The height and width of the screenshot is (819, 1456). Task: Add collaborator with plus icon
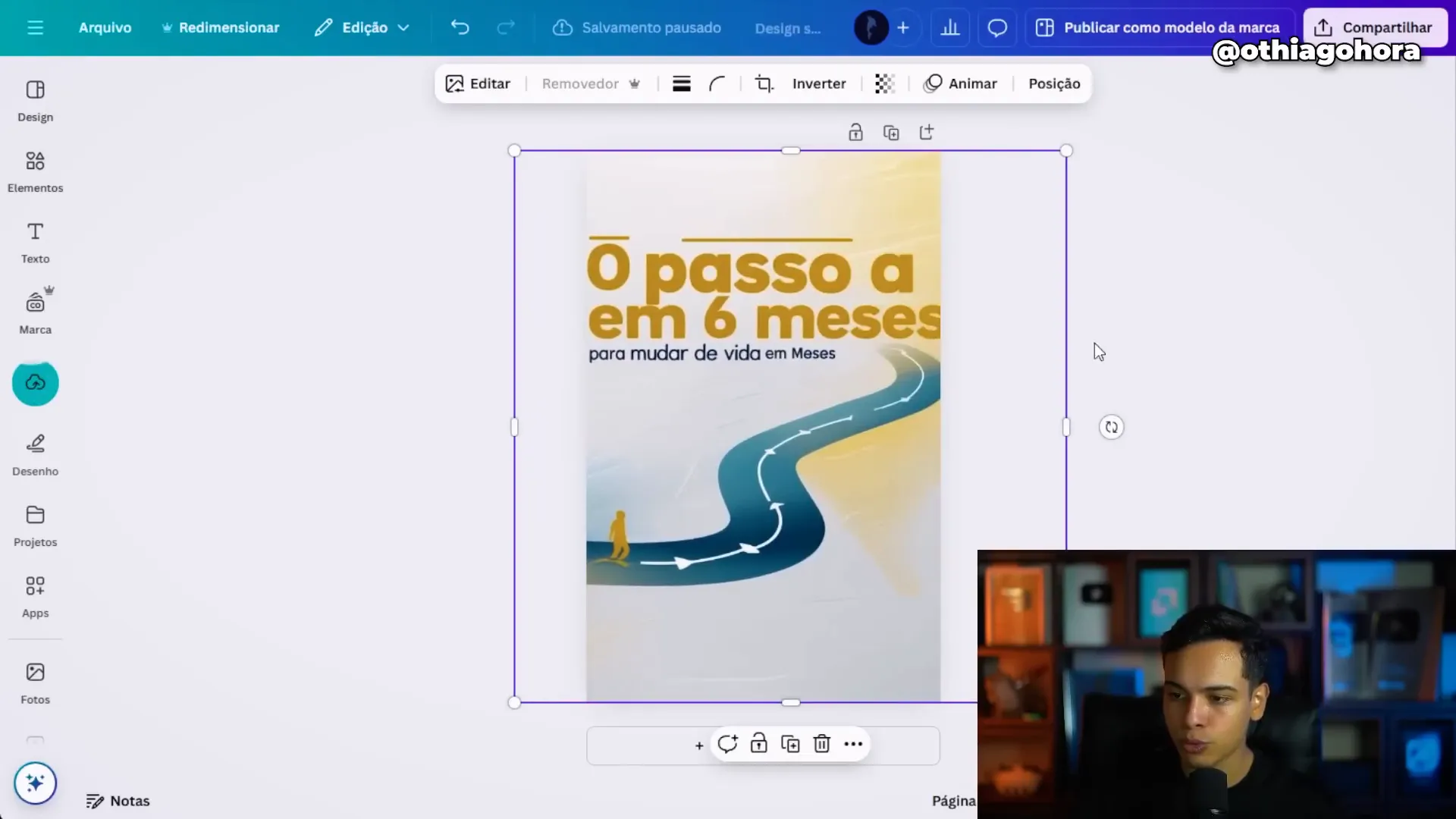[903, 28]
